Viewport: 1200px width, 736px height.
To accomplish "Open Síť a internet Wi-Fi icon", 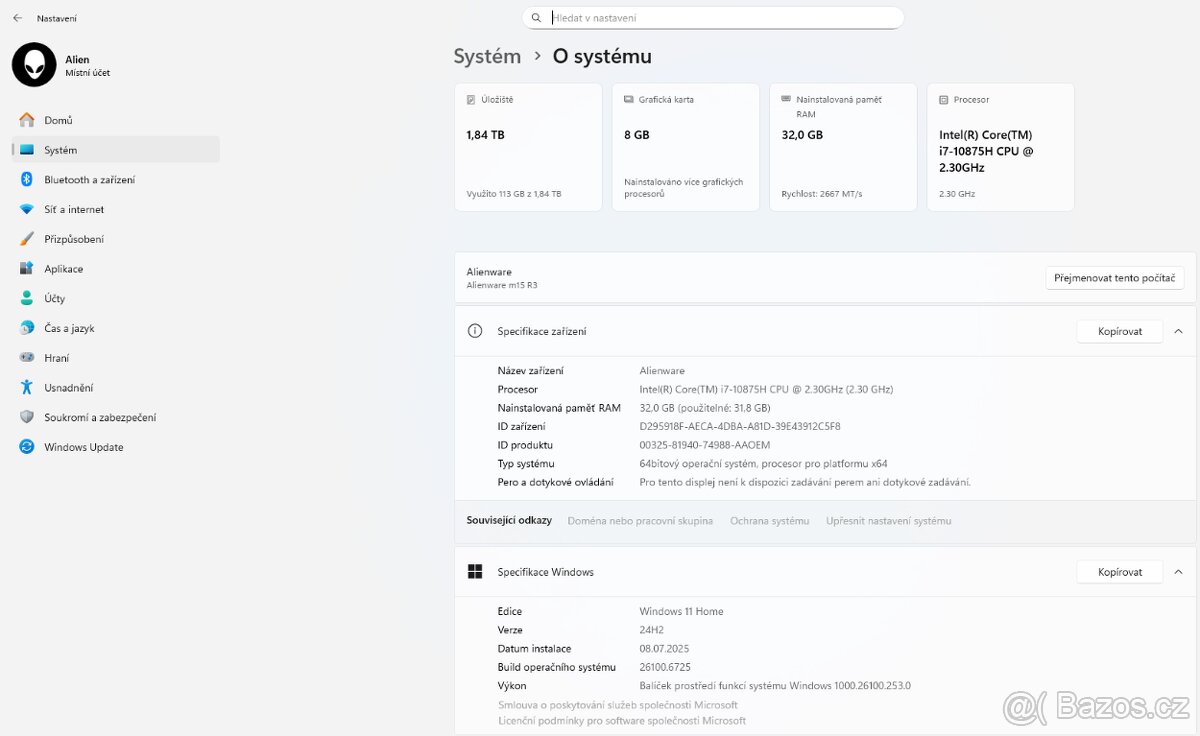I will coord(27,210).
